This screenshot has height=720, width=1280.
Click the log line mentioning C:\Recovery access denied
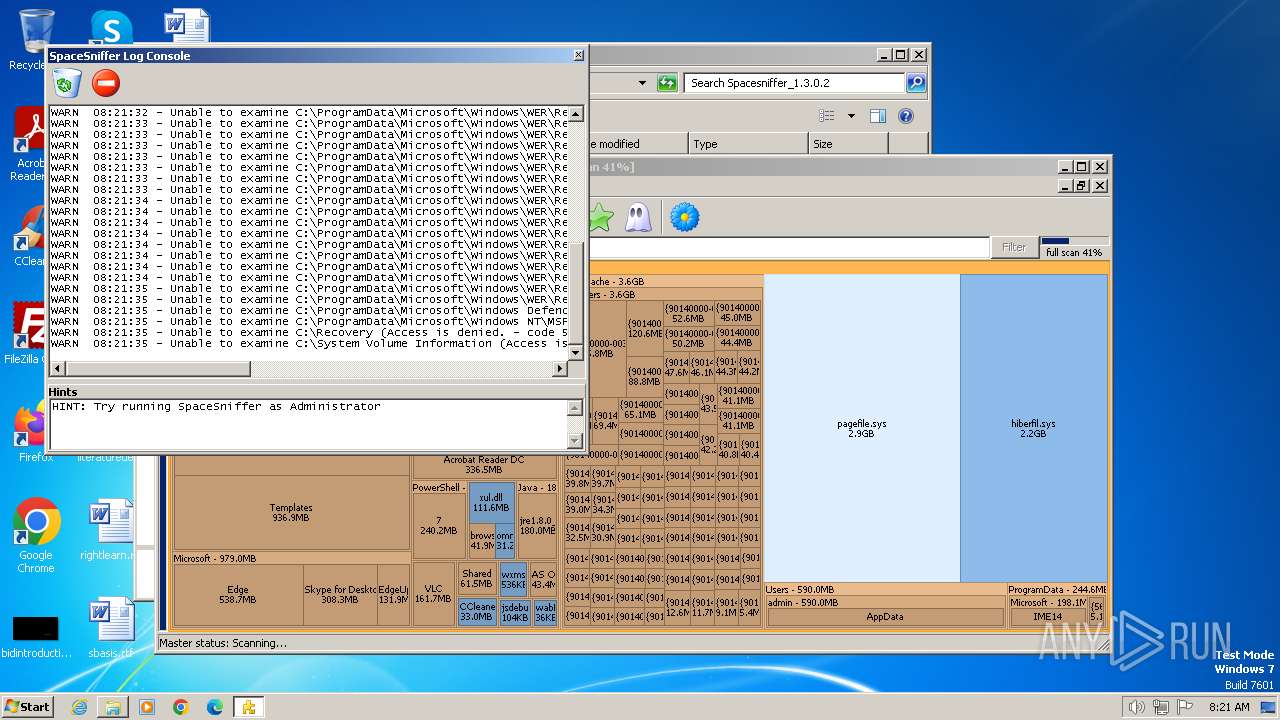[x=309, y=333]
